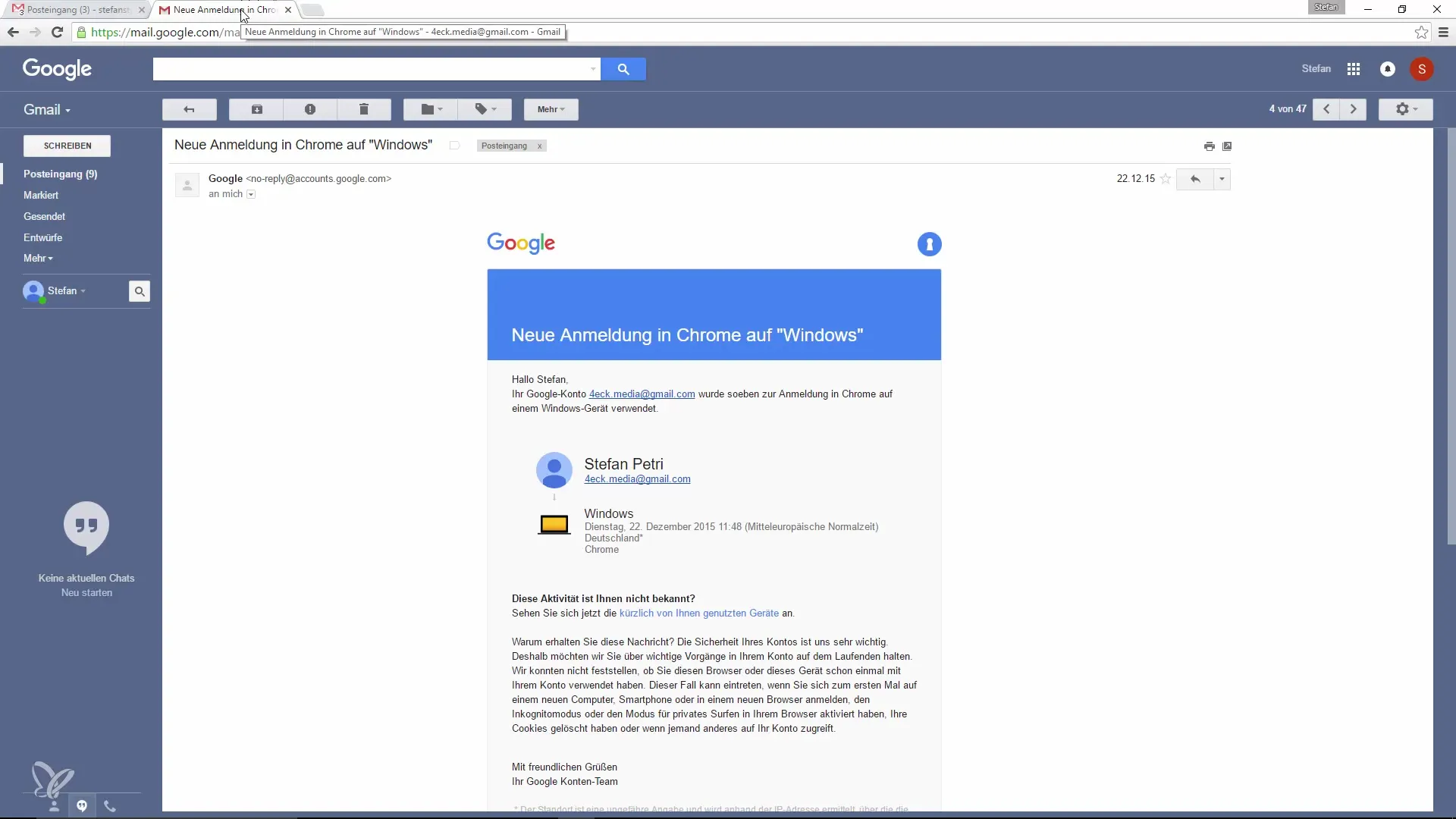The width and height of the screenshot is (1456, 819).
Task: Open the Gmail product dropdown
Action: [47, 110]
